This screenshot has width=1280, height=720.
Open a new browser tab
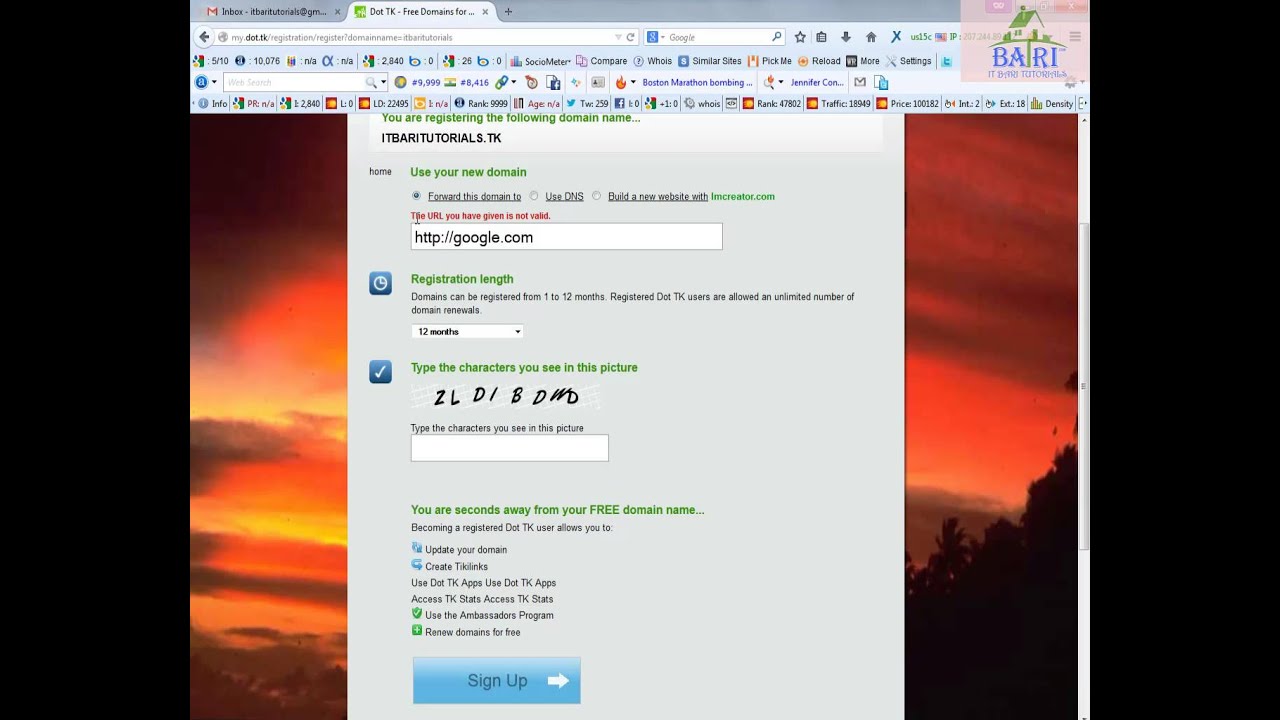pos(508,12)
